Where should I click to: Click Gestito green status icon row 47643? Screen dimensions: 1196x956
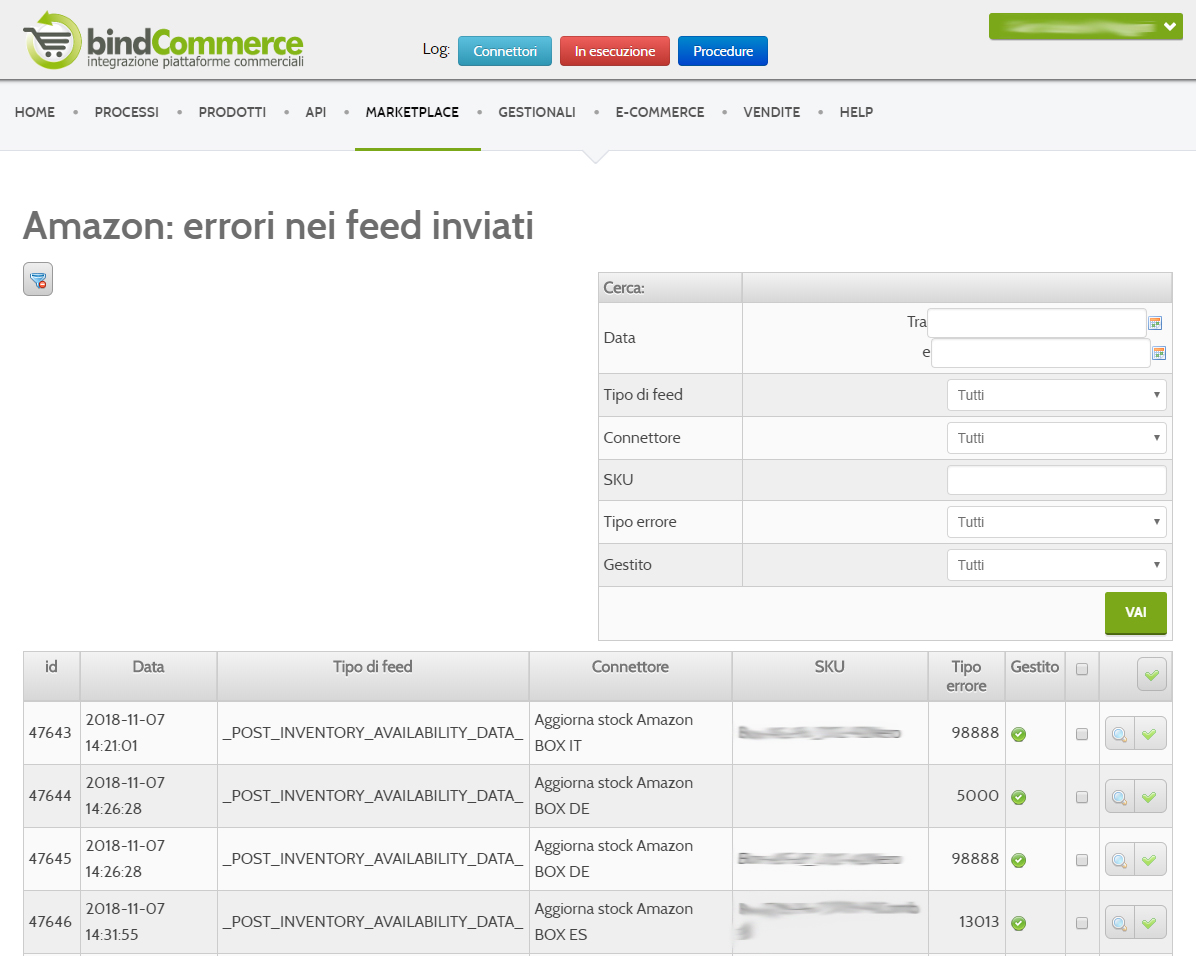pyautogui.click(x=1018, y=734)
